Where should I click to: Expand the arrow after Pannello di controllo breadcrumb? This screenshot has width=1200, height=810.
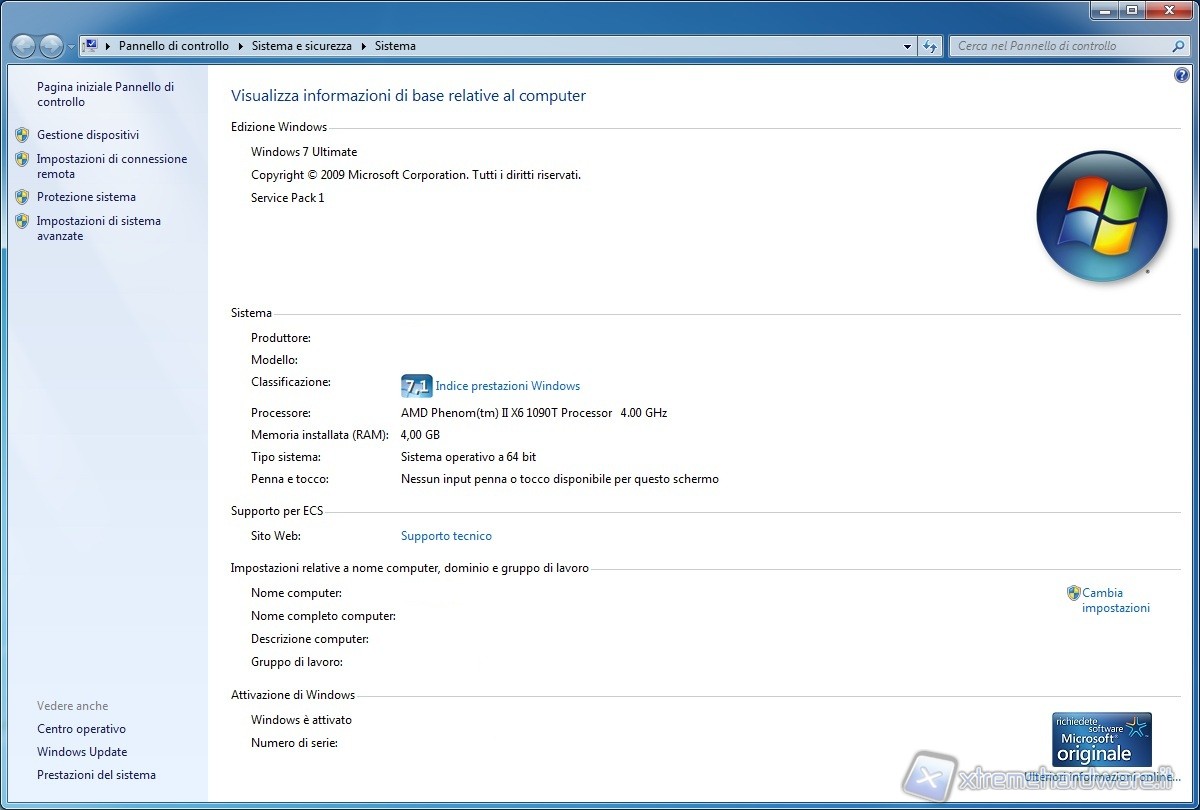pyautogui.click(x=240, y=46)
